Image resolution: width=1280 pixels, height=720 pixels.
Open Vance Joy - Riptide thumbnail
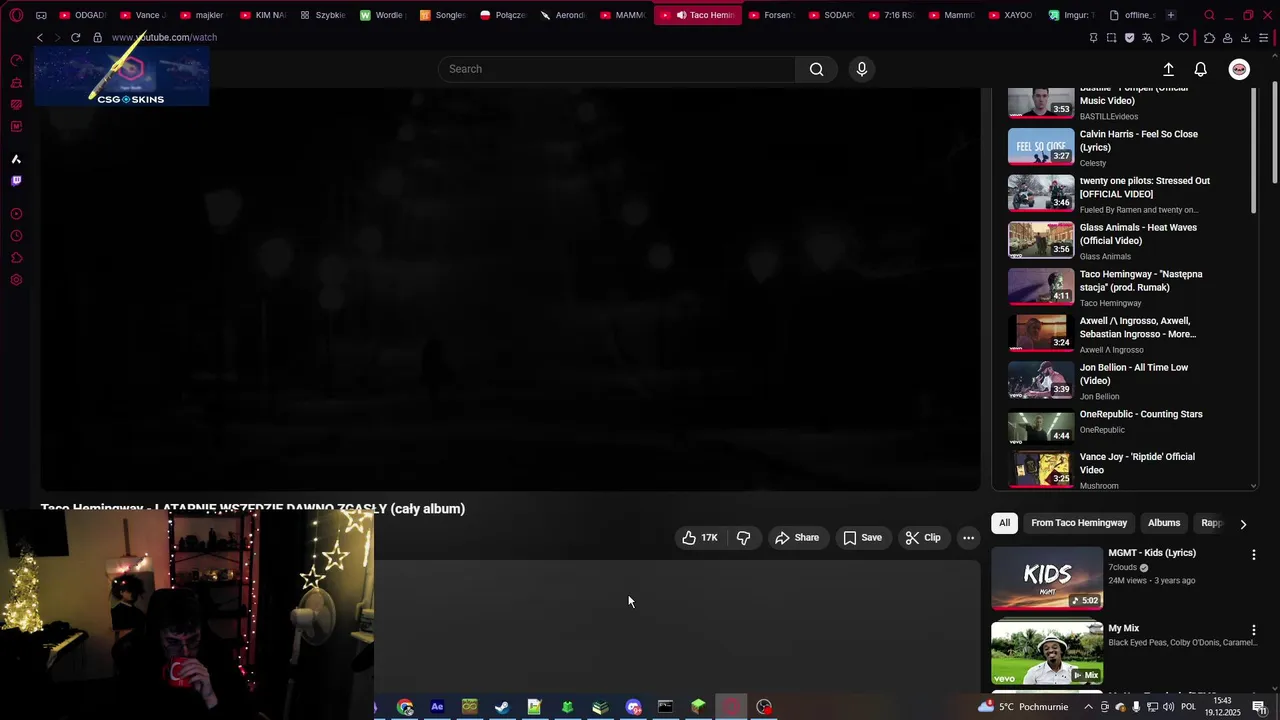tap(1040, 469)
